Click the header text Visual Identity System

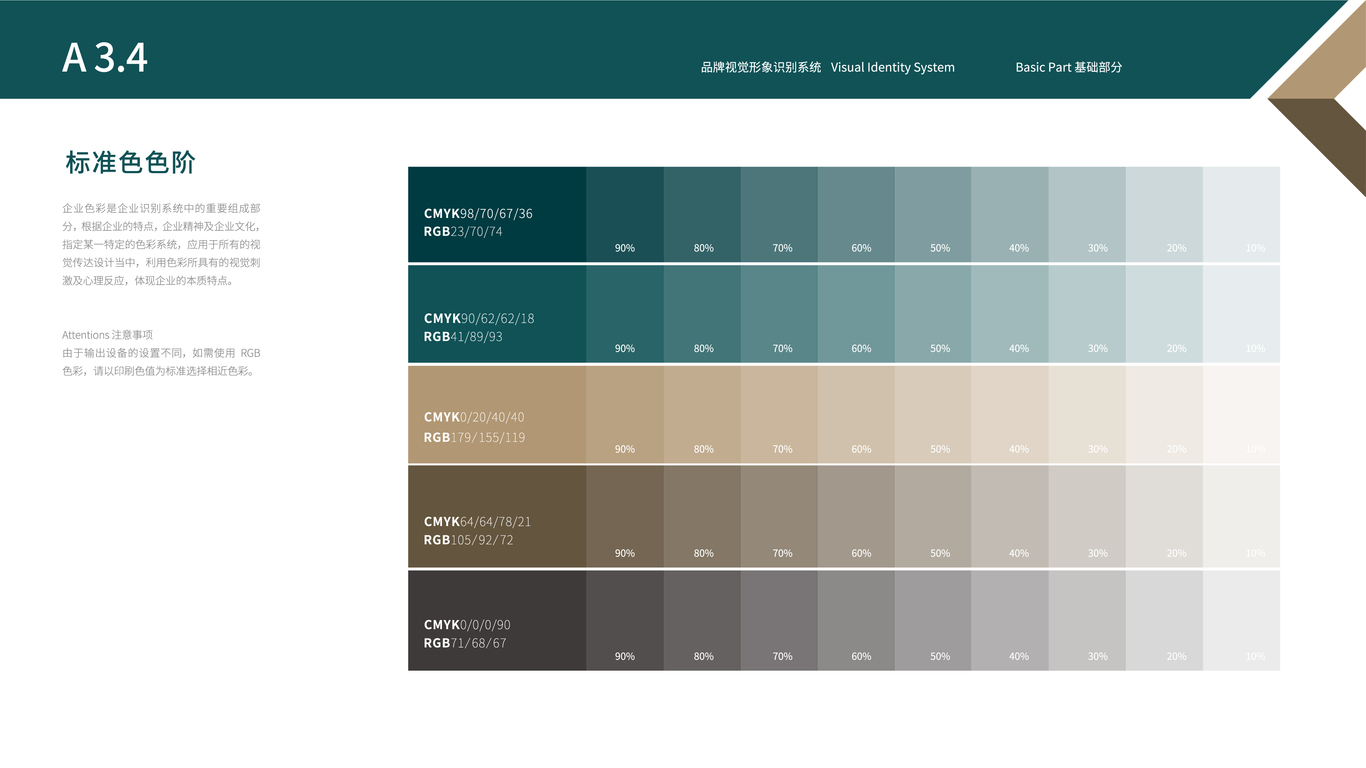[x=893, y=68]
